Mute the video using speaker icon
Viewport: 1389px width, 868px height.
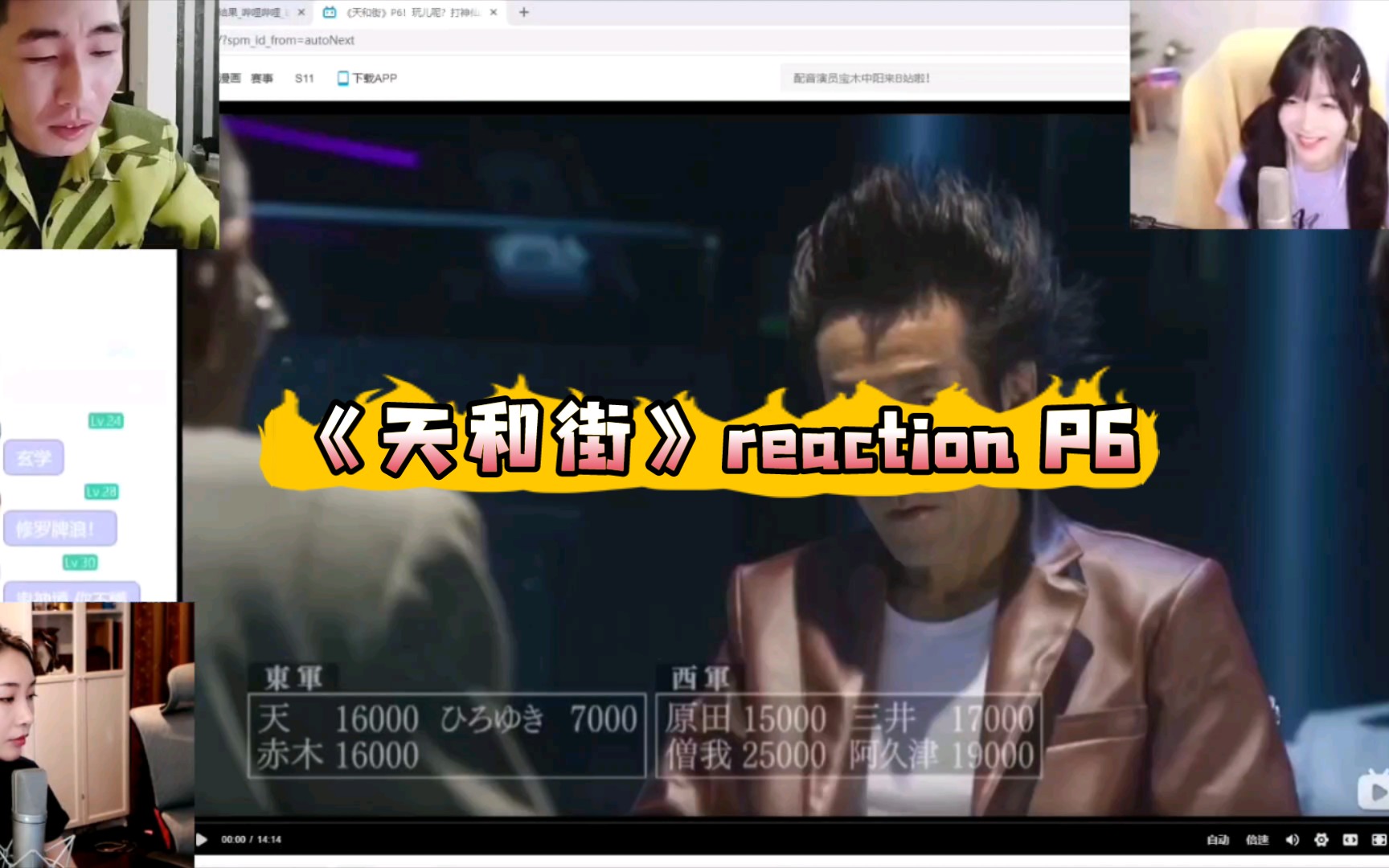pos(1293,840)
